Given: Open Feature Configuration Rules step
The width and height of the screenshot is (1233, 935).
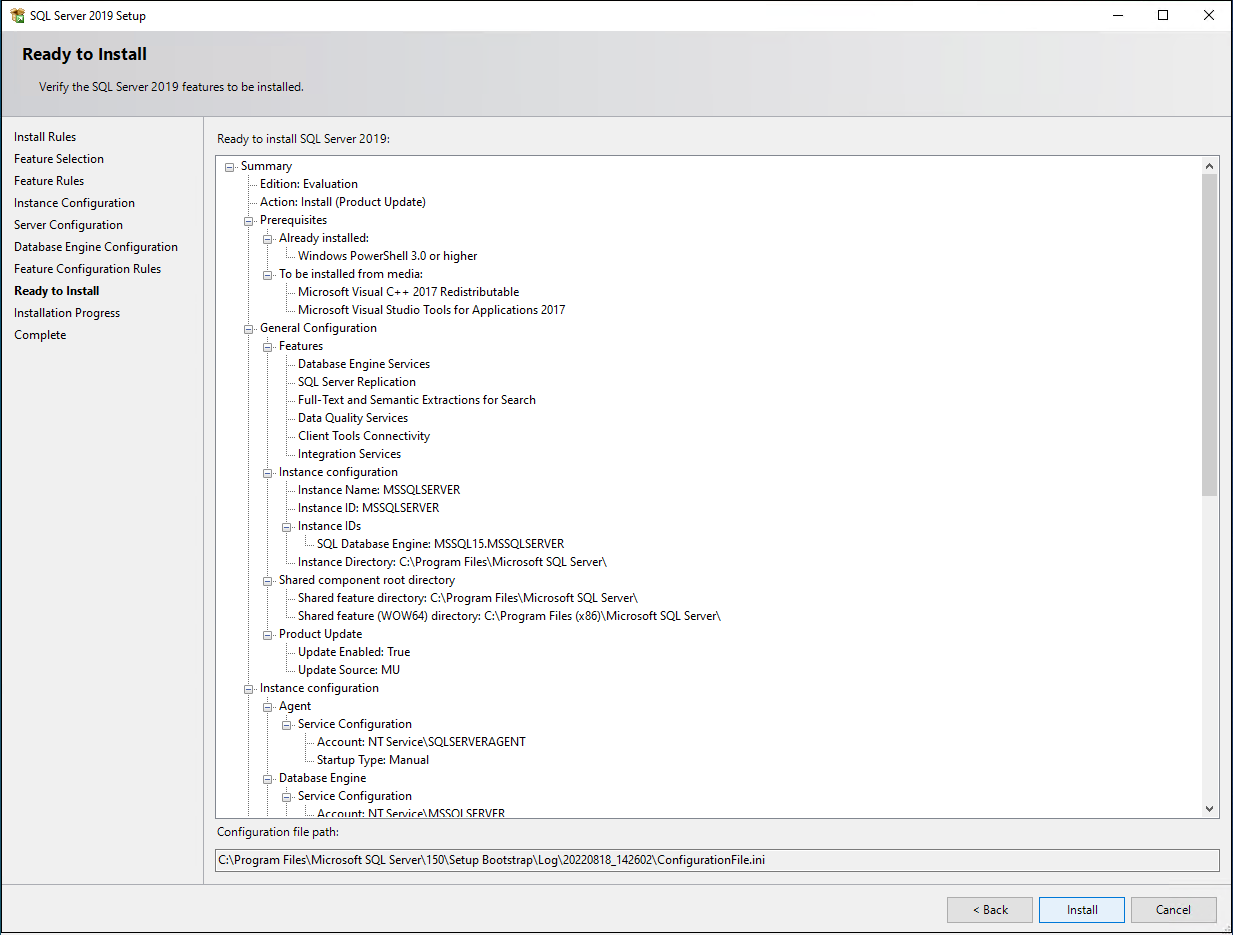Looking at the screenshot, I should (87, 269).
